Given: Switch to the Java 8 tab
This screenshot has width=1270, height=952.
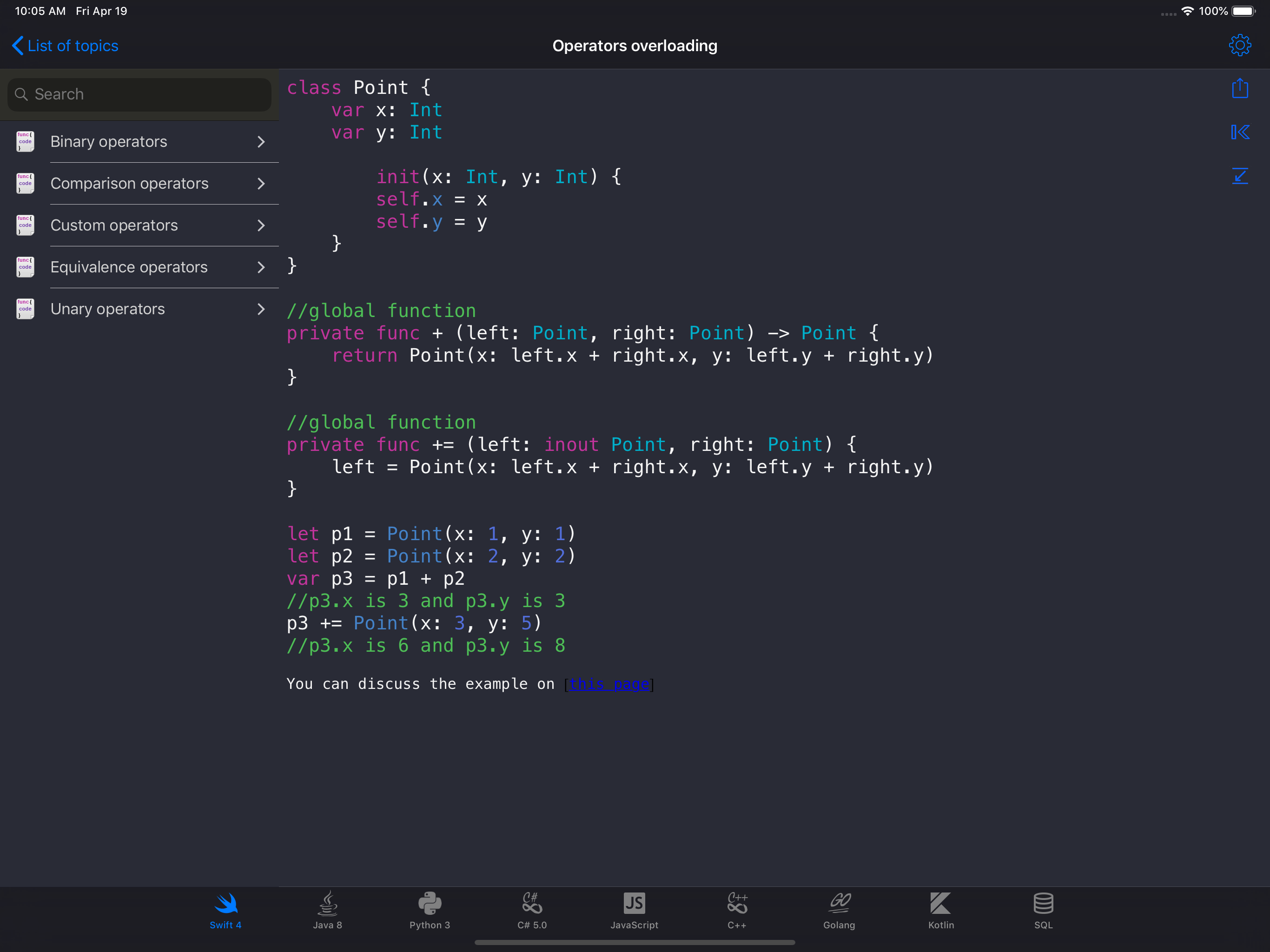Looking at the screenshot, I should coord(327,910).
